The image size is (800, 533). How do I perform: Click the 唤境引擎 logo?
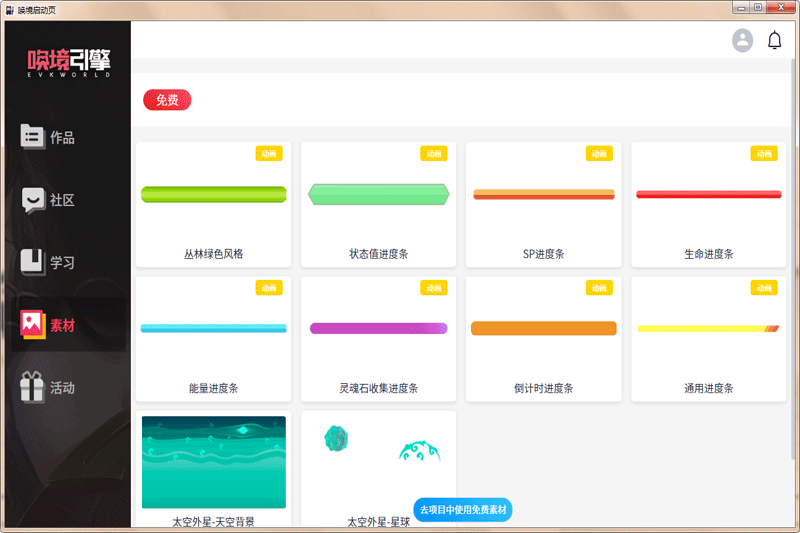coord(69,63)
